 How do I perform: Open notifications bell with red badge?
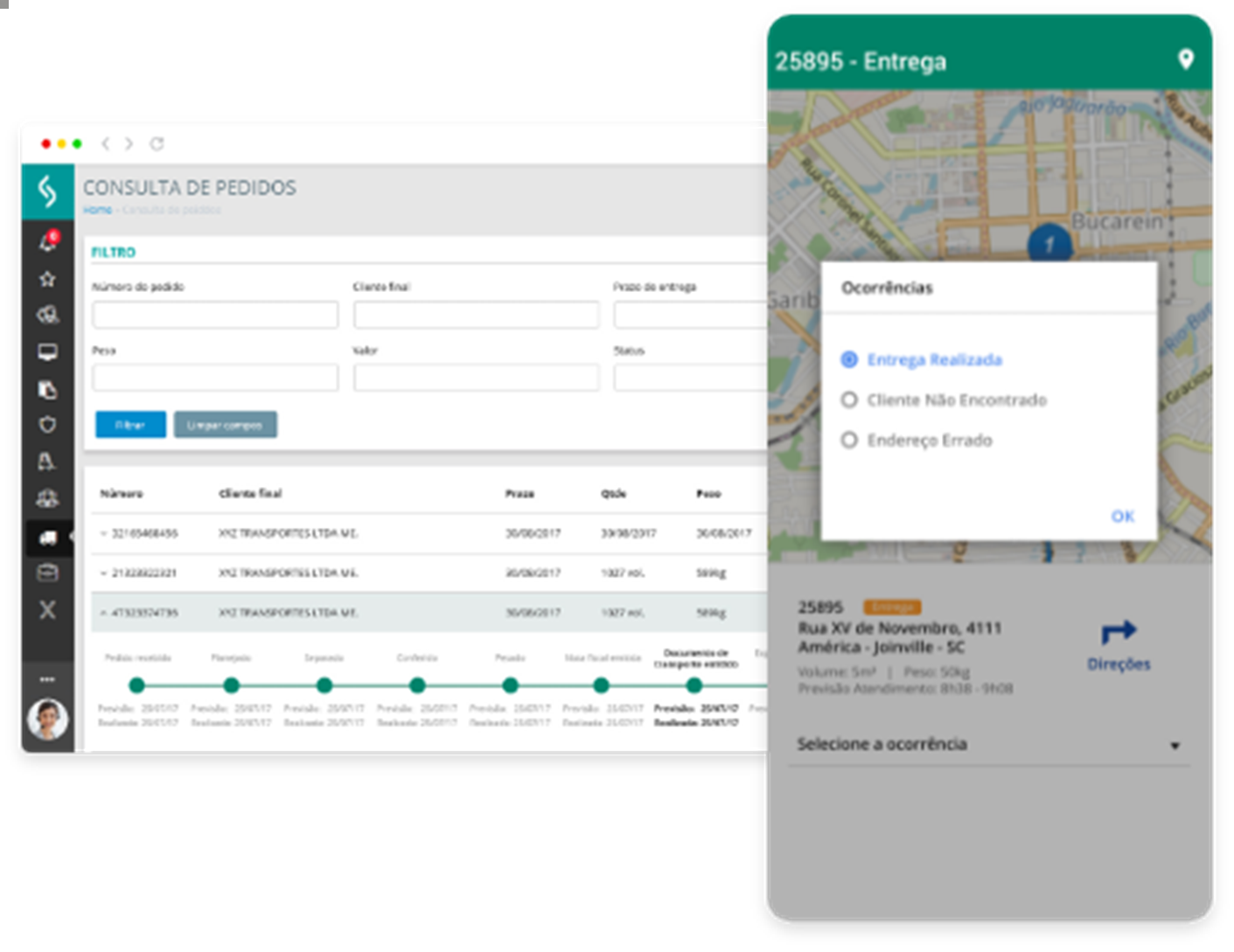click(48, 241)
